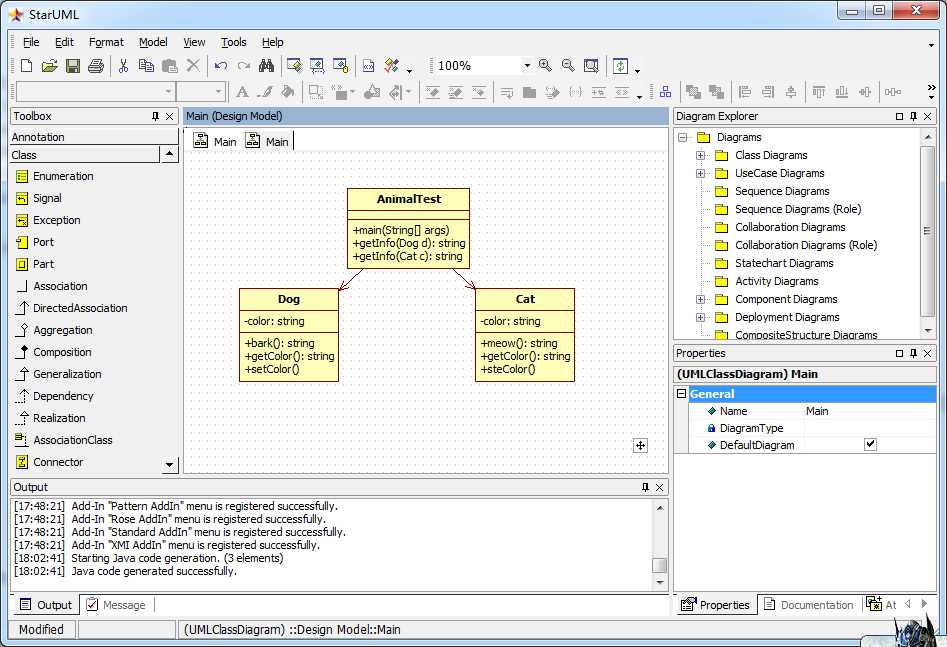Open the Edit menu
This screenshot has height=647, width=947.
(x=64, y=42)
